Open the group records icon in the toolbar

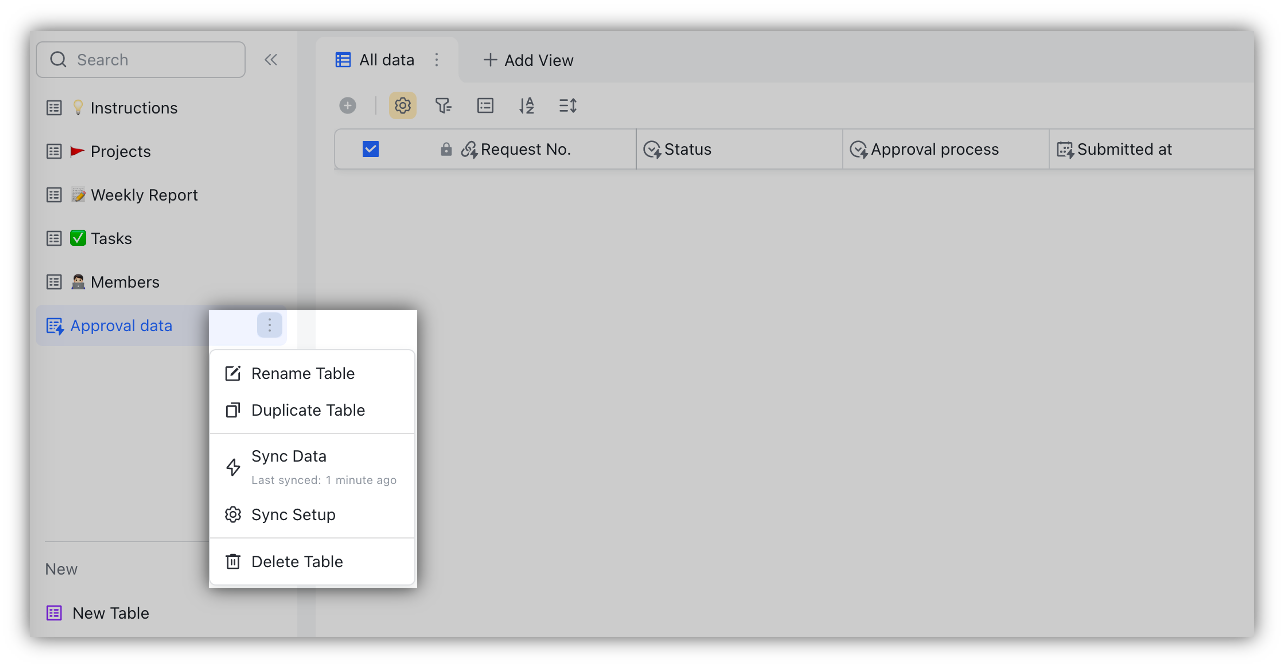pyautogui.click(x=568, y=105)
